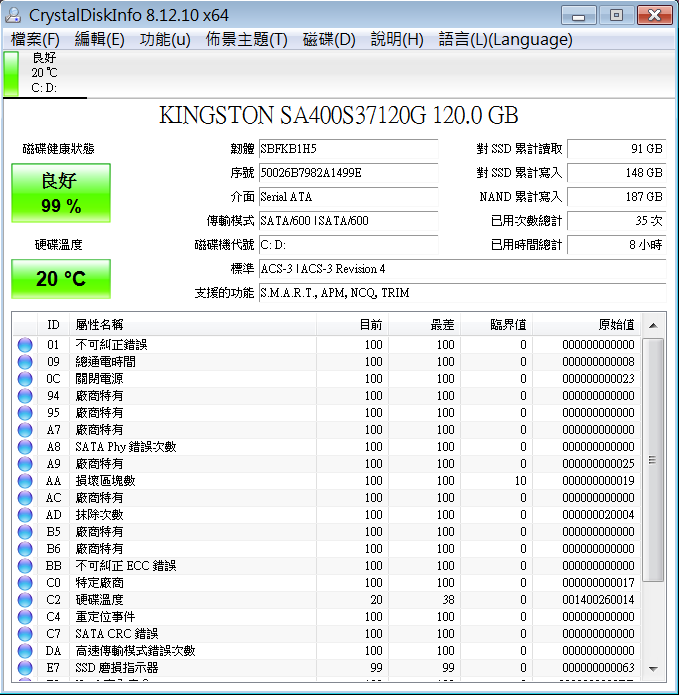Click the blue status icon for row A7

coord(25,429)
